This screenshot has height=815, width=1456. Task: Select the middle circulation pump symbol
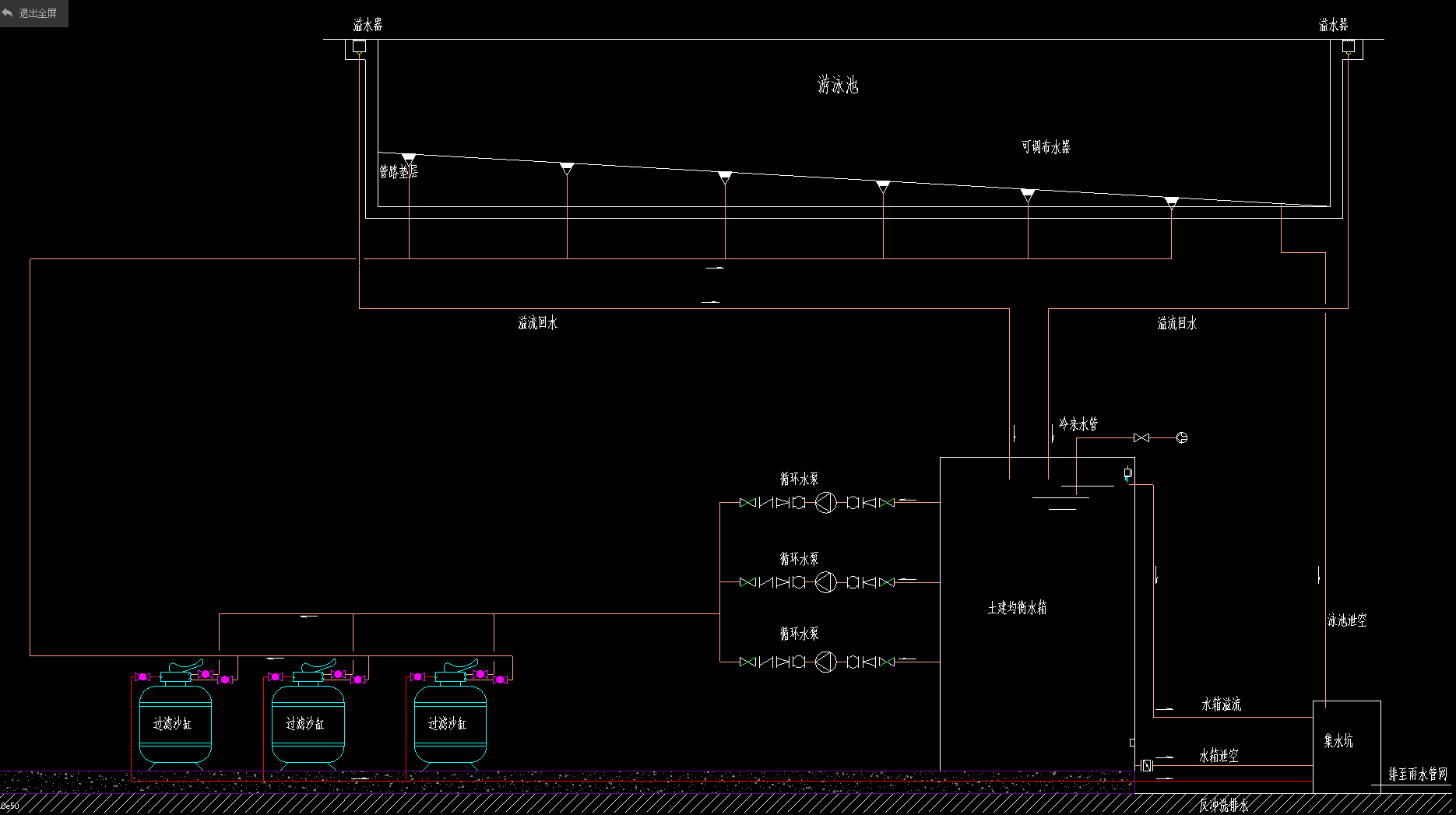tap(825, 581)
